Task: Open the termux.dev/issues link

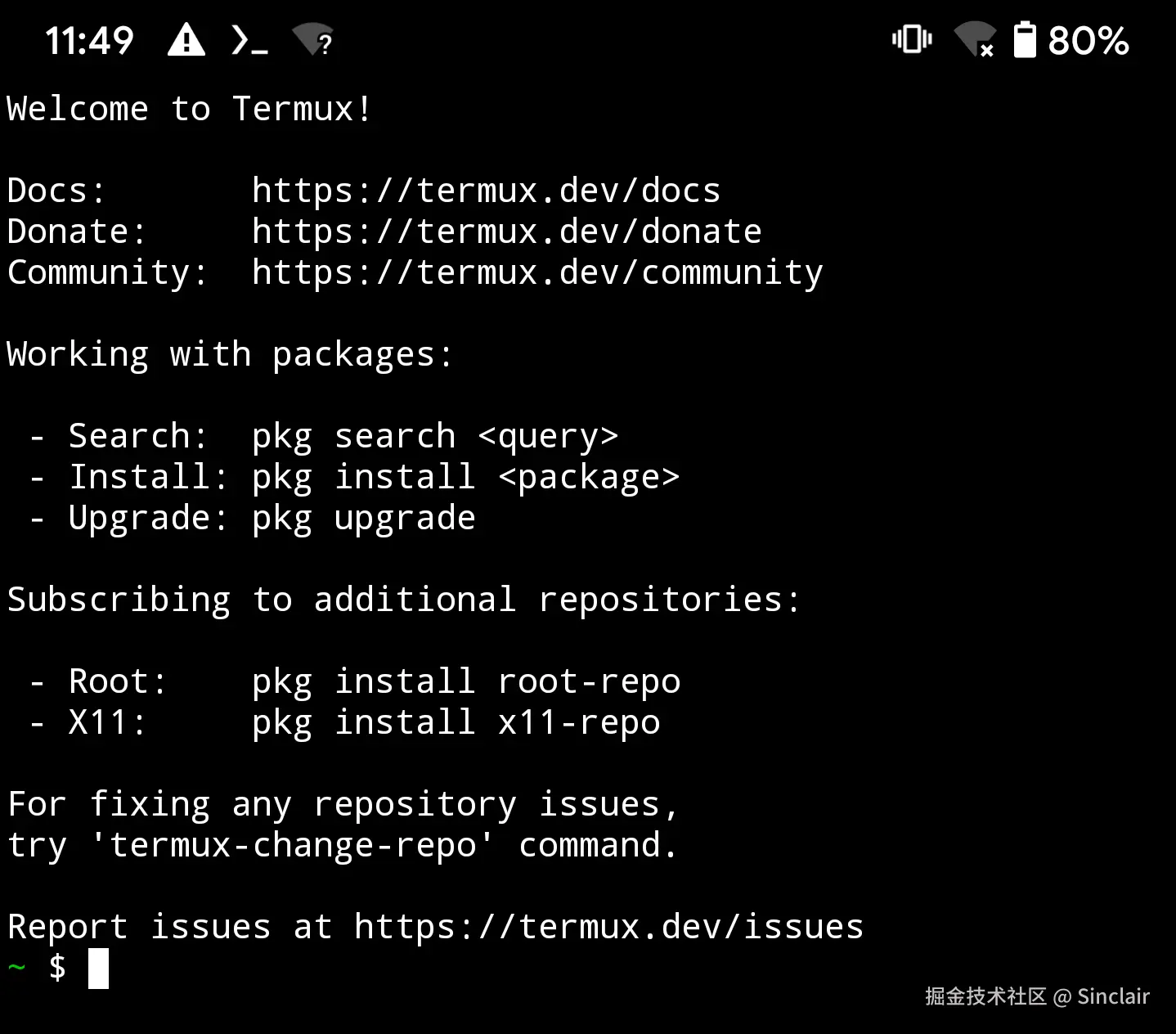Action: [x=608, y=927]
